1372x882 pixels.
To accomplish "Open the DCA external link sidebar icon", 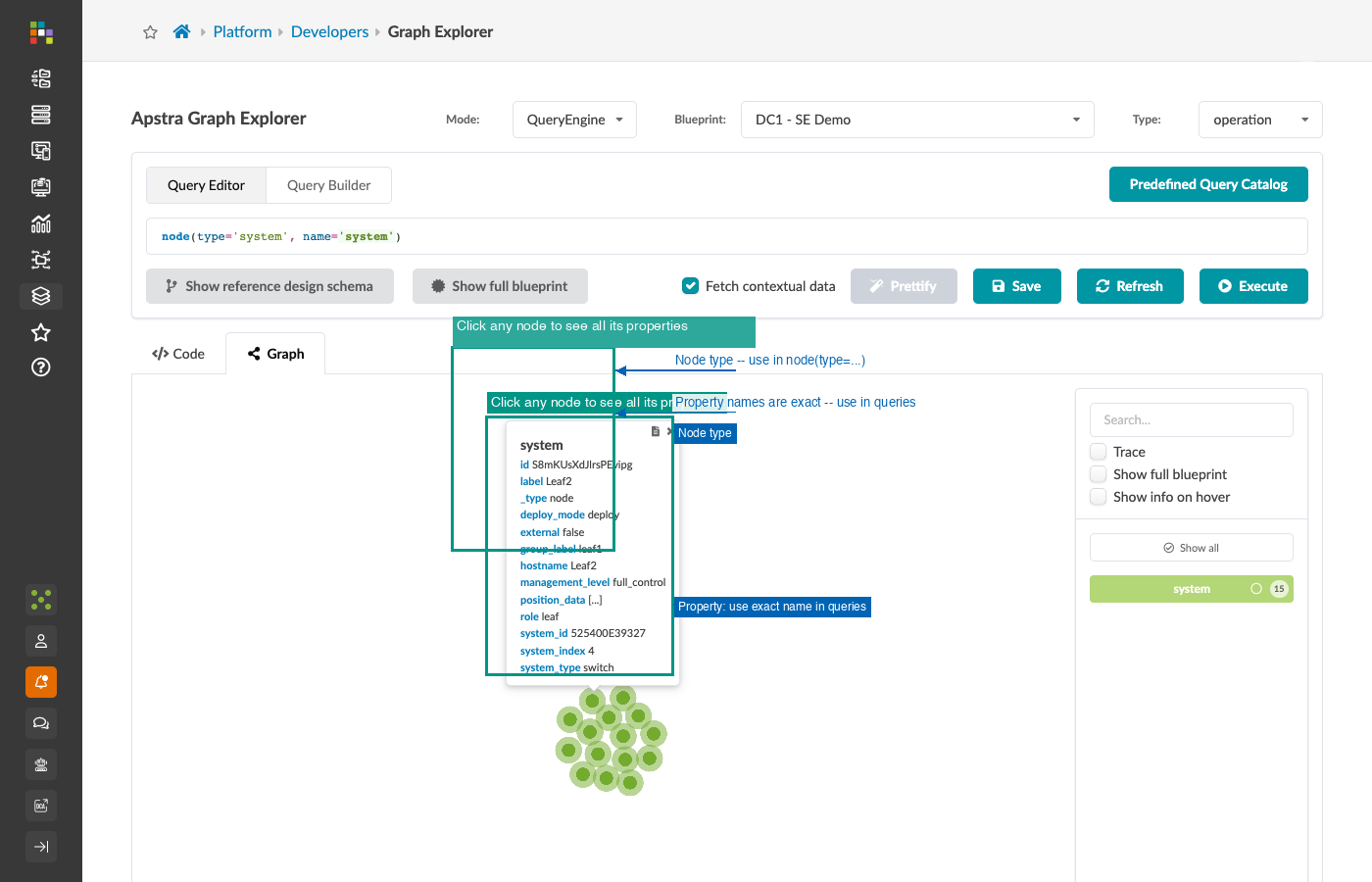I will (41, 806).
